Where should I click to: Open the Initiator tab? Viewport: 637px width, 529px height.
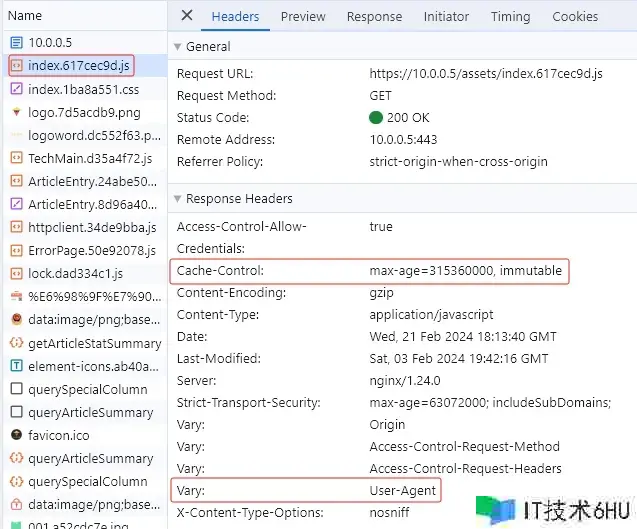coord(446,16)
